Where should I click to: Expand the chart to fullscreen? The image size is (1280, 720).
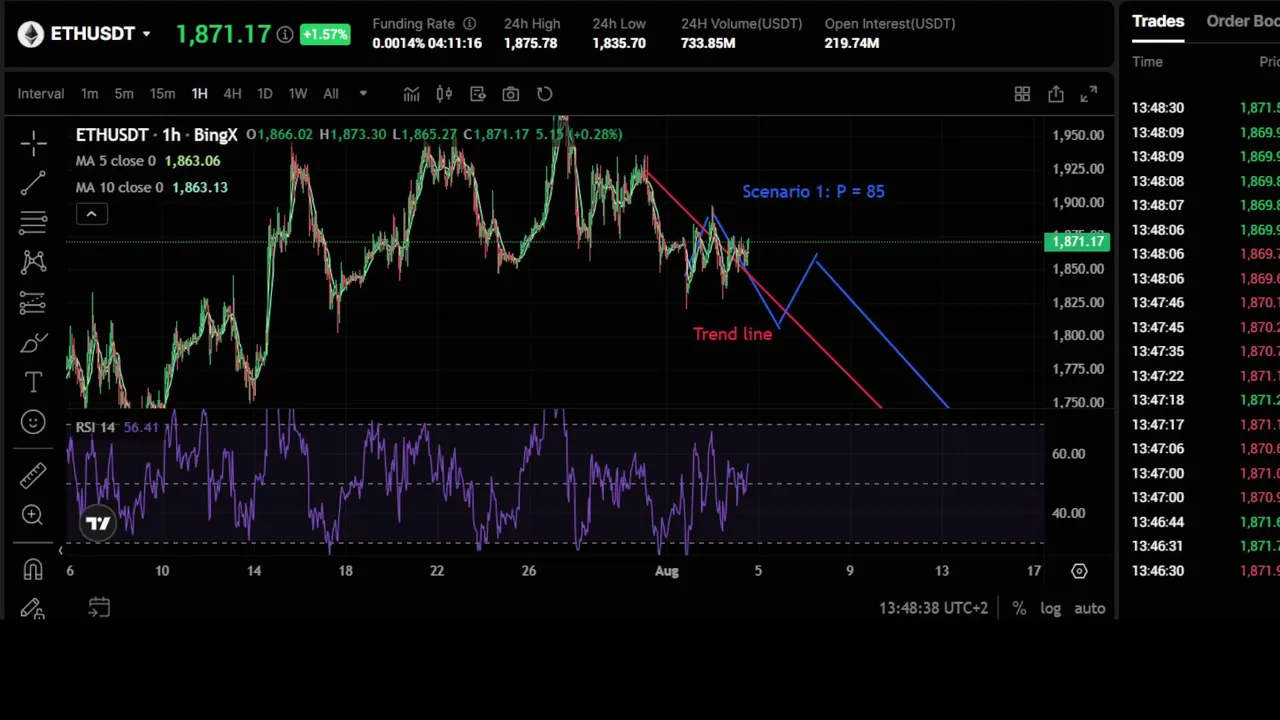[x=1089, y=94]
